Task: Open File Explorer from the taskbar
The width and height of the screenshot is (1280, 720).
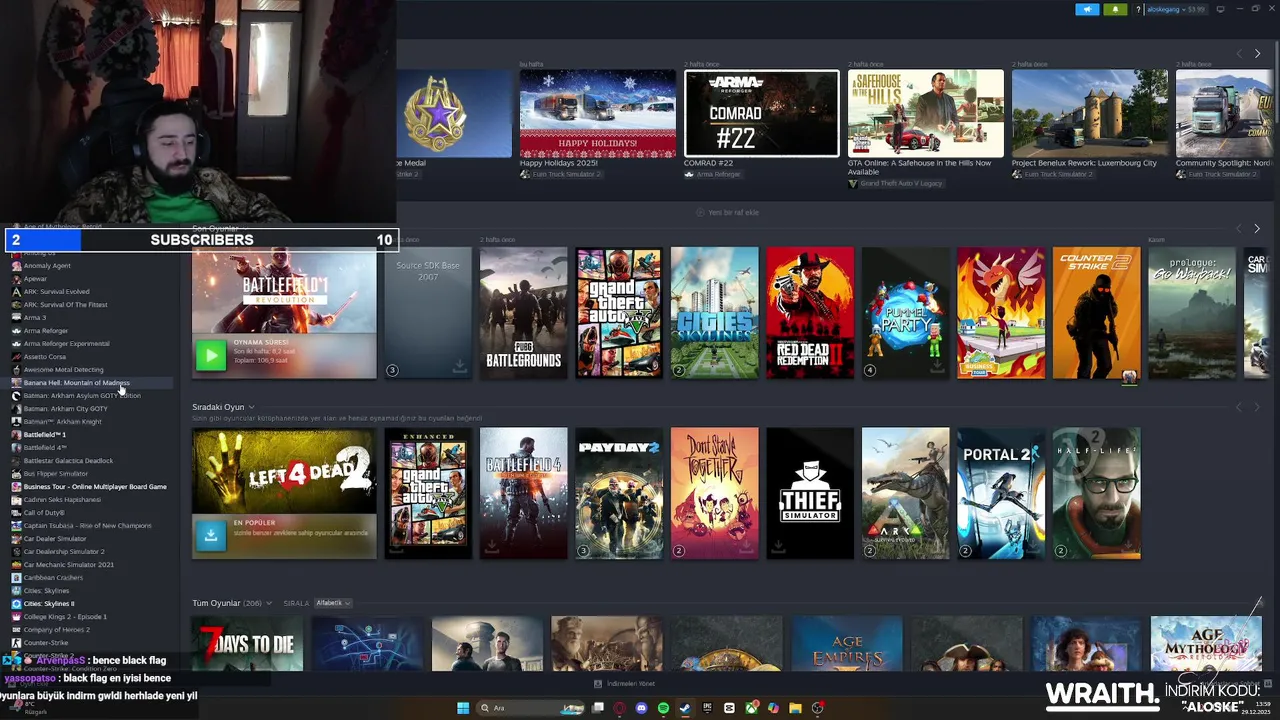Action: coord(795,708)
